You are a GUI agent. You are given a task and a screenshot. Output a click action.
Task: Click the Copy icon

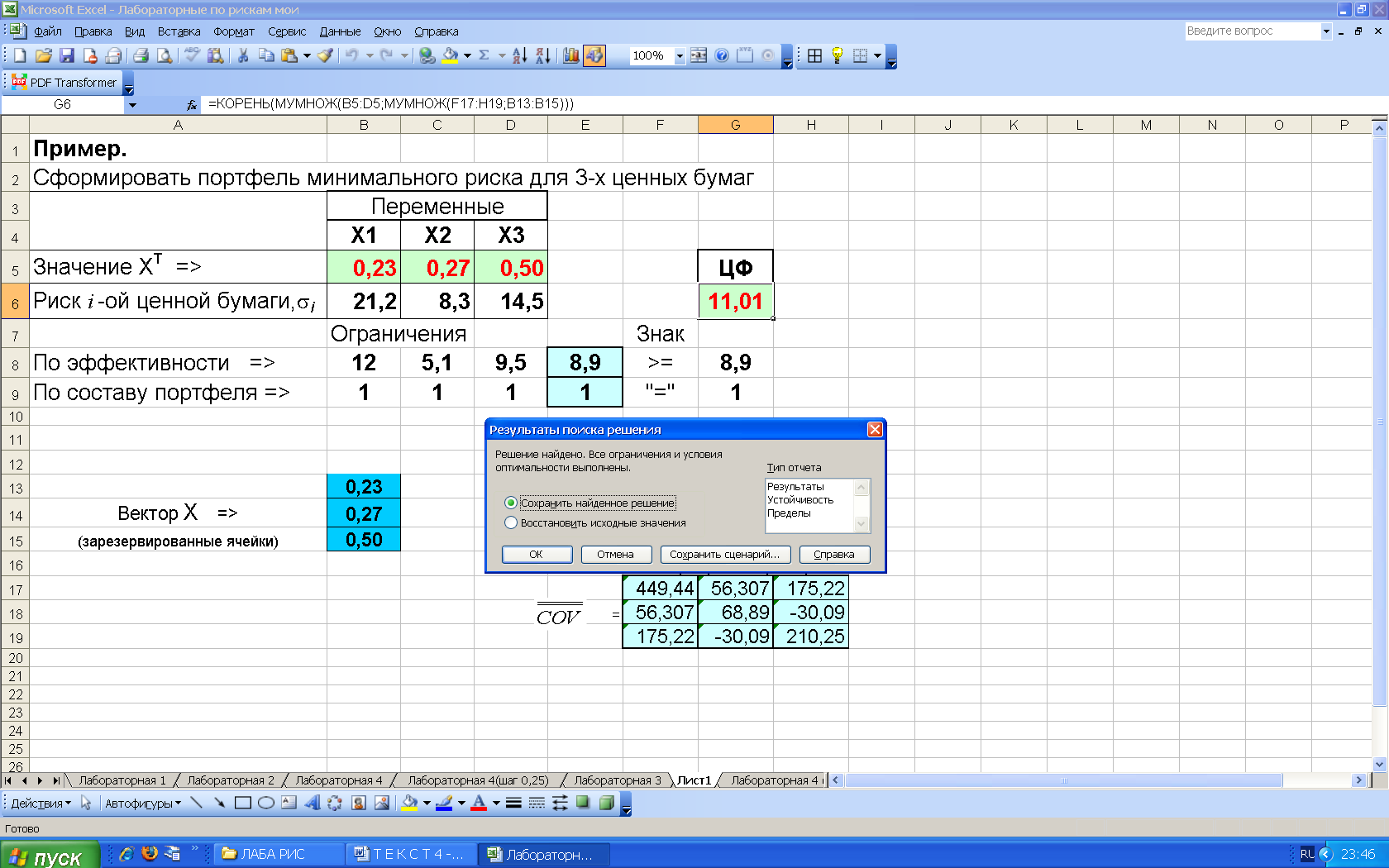tap(266, 55)
